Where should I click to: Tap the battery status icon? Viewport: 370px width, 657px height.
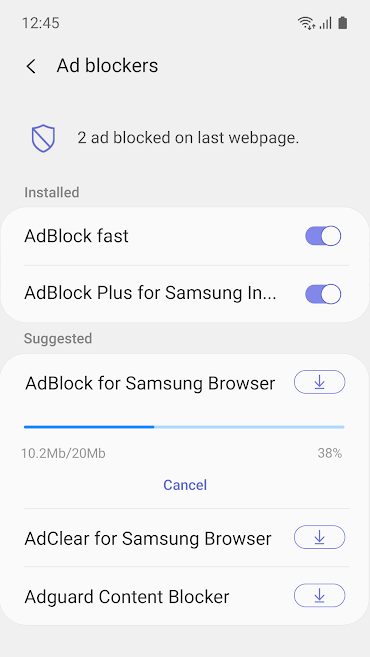[x=343, y=23]
